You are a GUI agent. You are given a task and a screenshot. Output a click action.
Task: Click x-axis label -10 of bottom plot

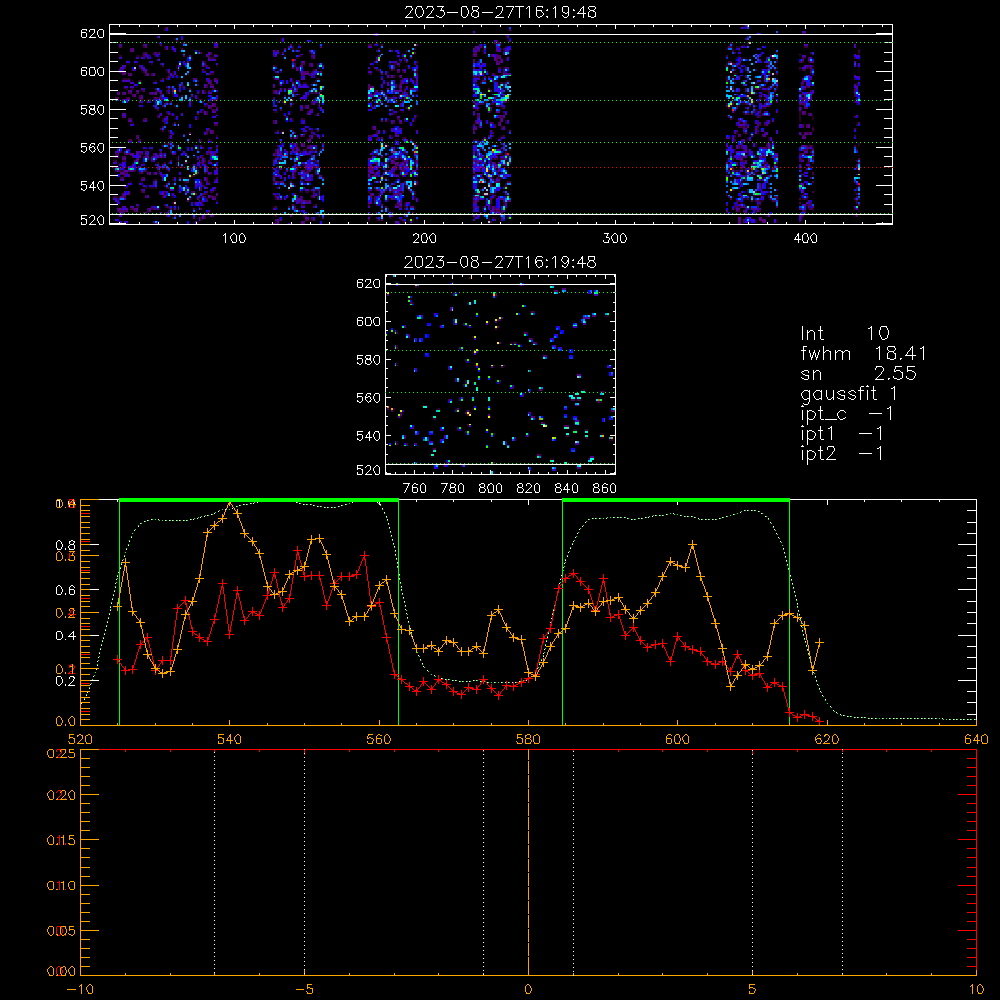coord(80,990)
